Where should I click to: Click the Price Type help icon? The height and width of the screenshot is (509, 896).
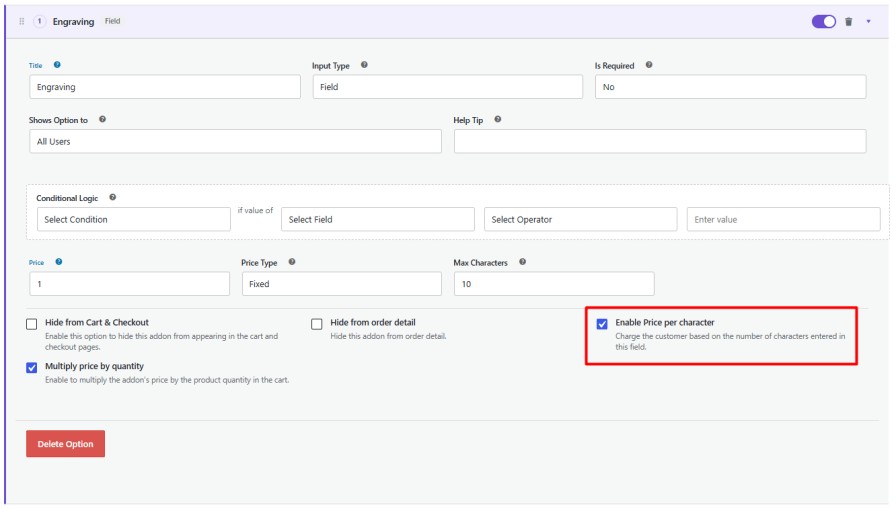[292, 262]
